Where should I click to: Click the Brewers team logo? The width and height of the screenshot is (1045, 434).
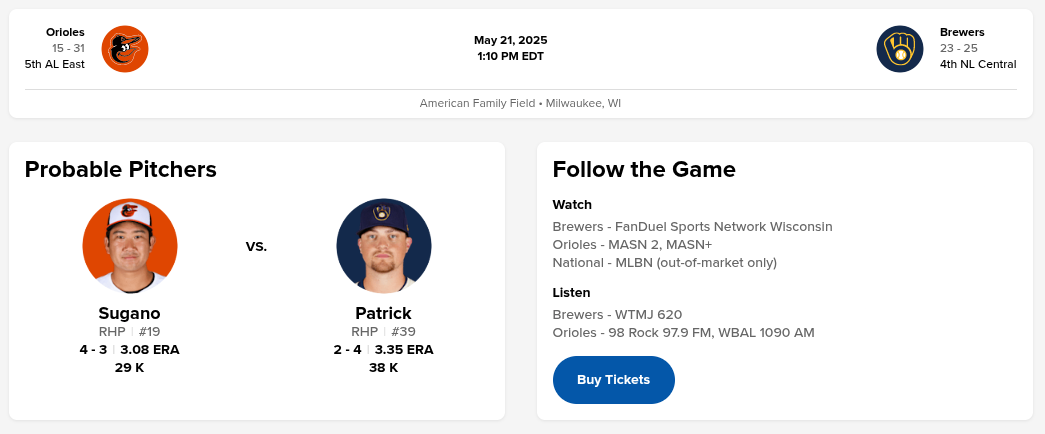[900, 48]
